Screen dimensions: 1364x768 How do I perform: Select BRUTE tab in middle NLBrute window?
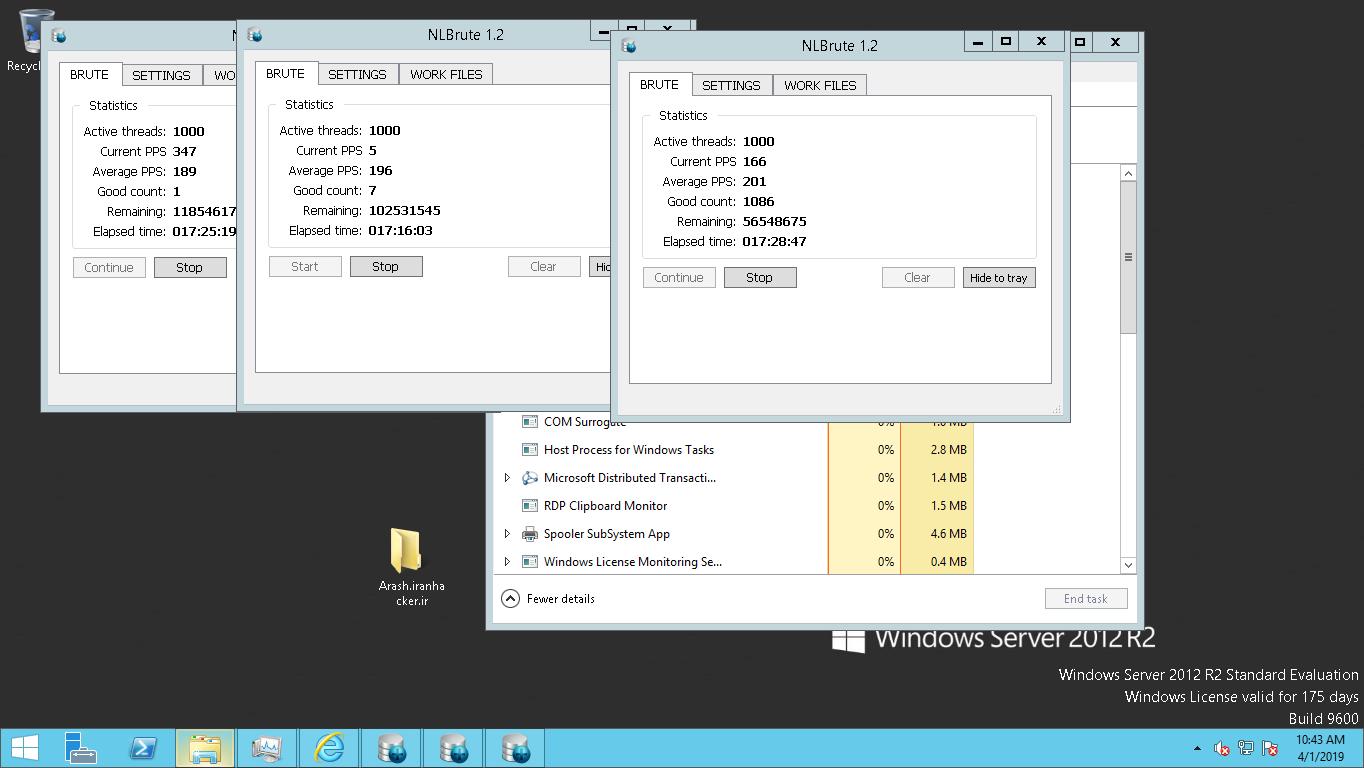285,74
